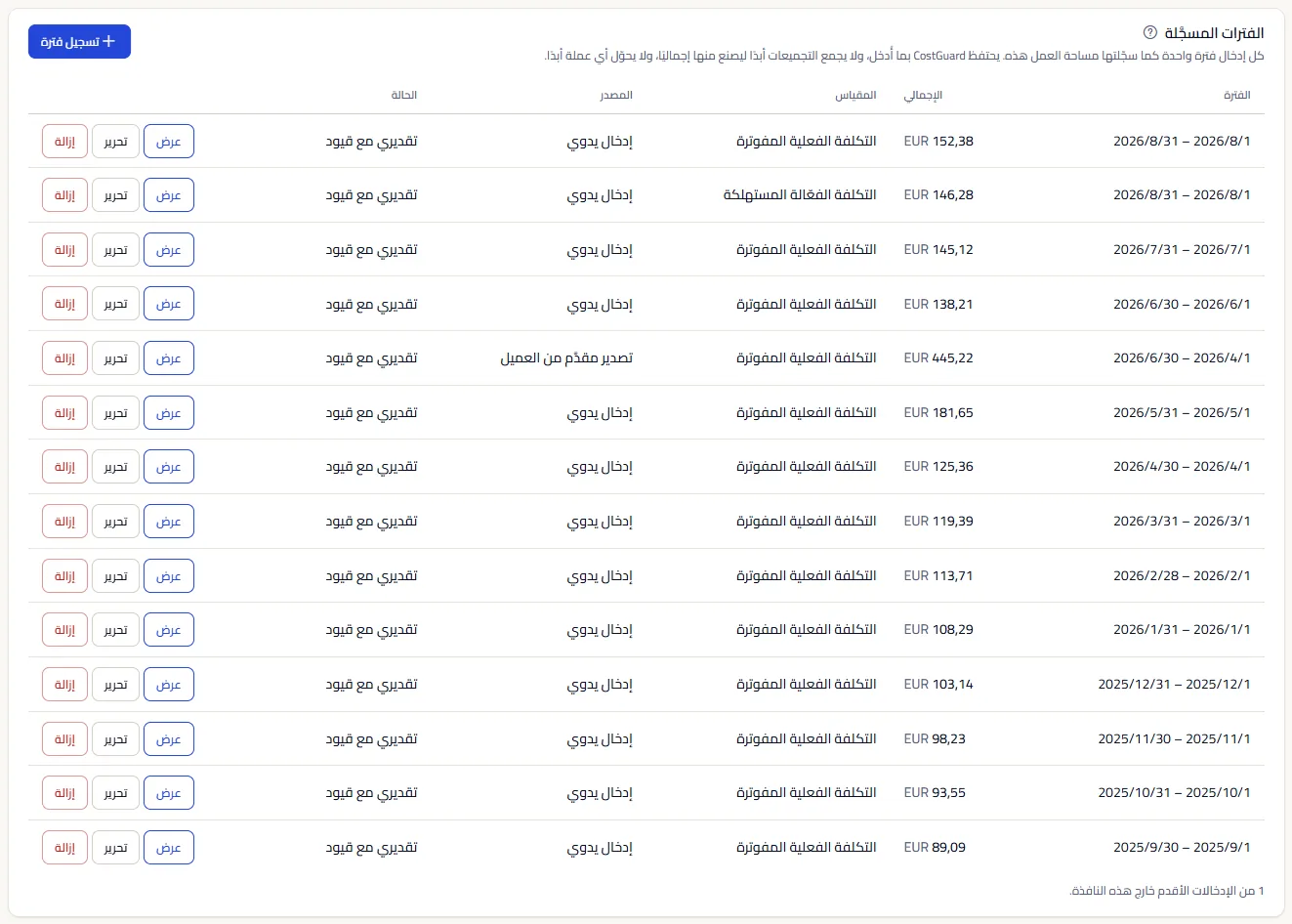
Task: Click إزالة for the EUR 146,28 row
Action: point(64,195)
